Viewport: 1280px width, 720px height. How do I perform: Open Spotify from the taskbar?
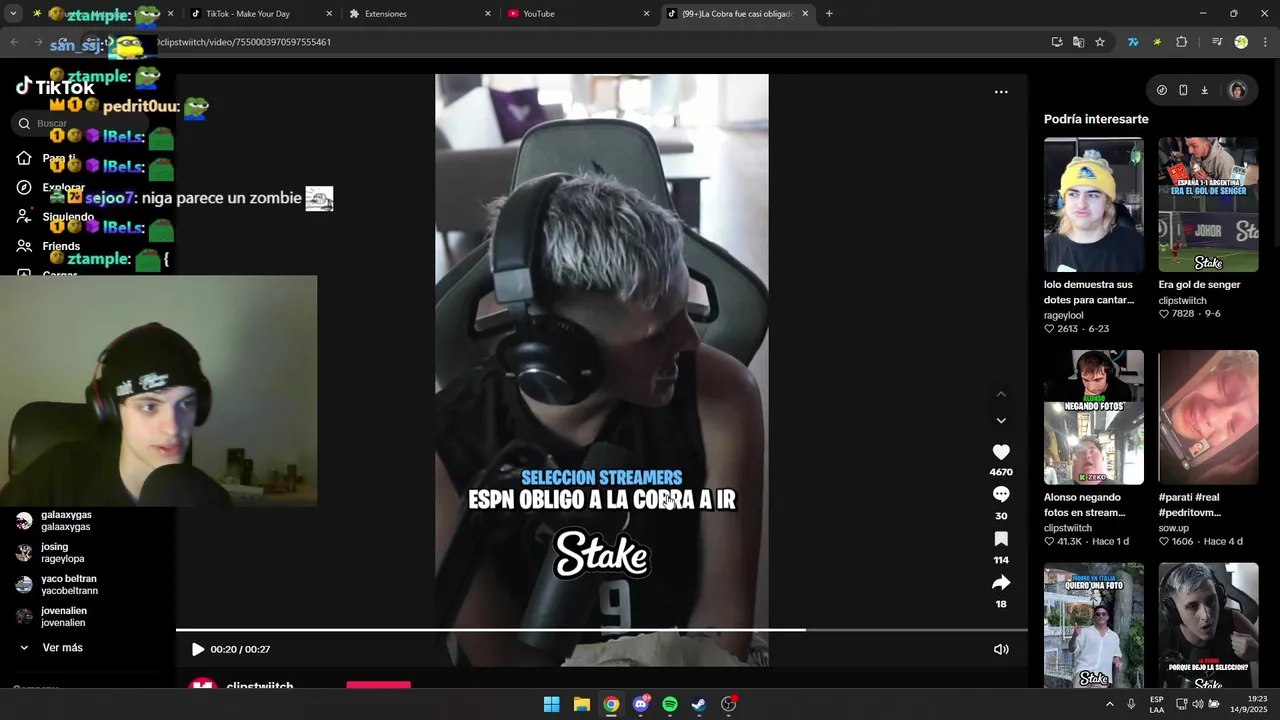[670, 704]
